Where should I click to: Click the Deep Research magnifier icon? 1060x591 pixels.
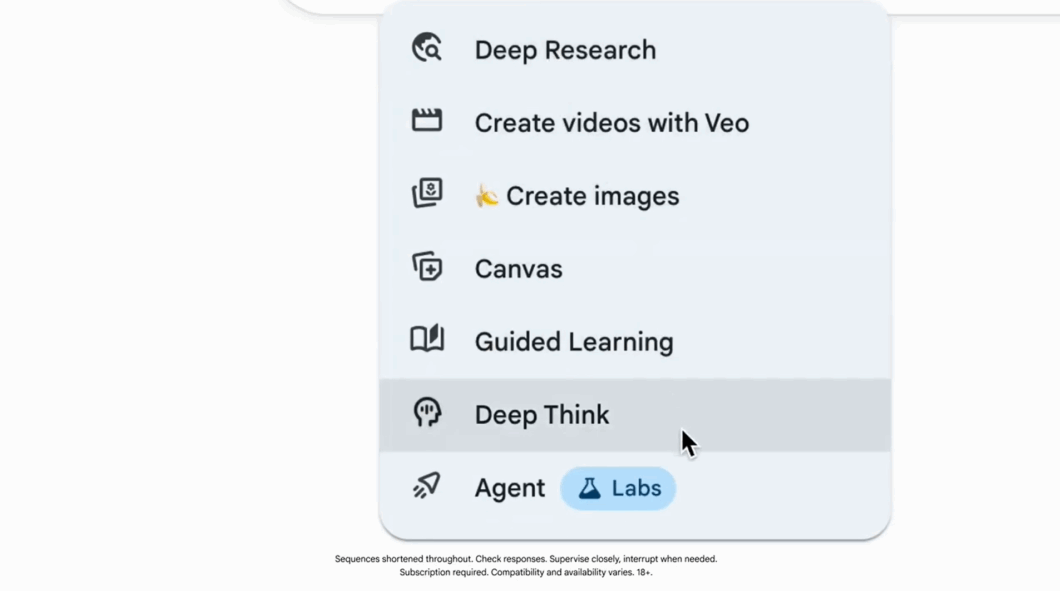(426, 48)
